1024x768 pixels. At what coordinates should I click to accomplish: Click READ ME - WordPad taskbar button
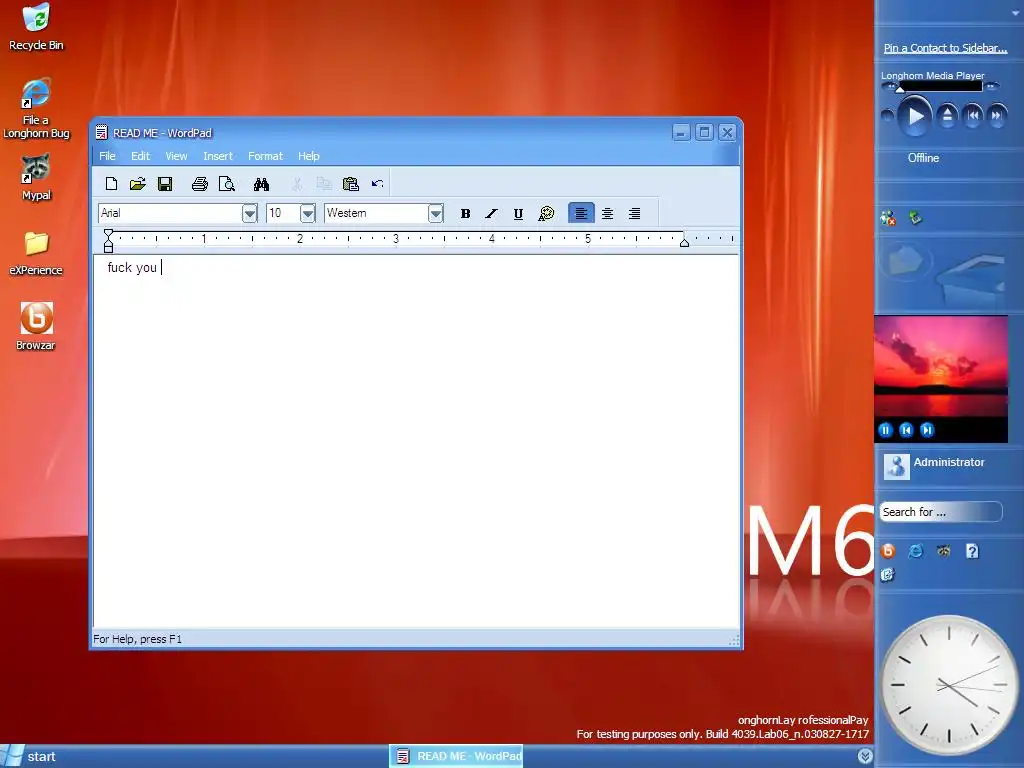tap(456, 756)
